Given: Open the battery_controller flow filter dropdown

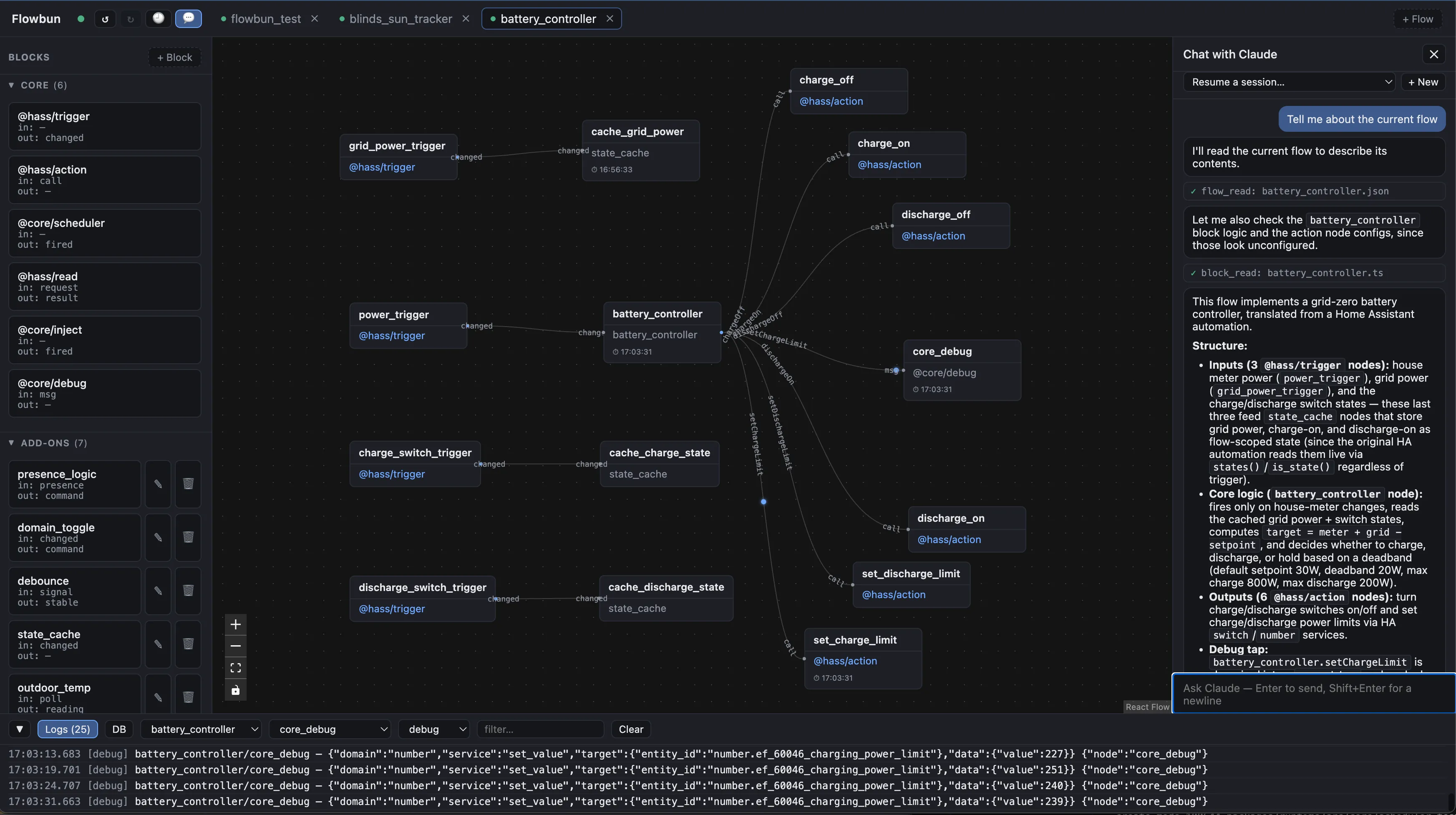Looking at the screenshot, I should click(x=201, y=729).
